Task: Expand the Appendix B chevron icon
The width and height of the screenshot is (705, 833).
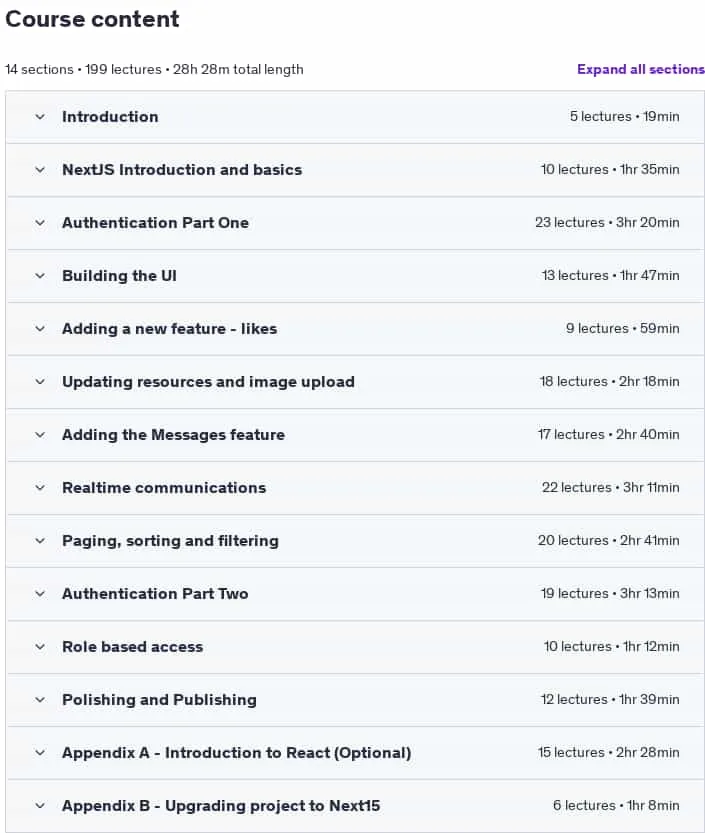Action: [x=40, y=806]
